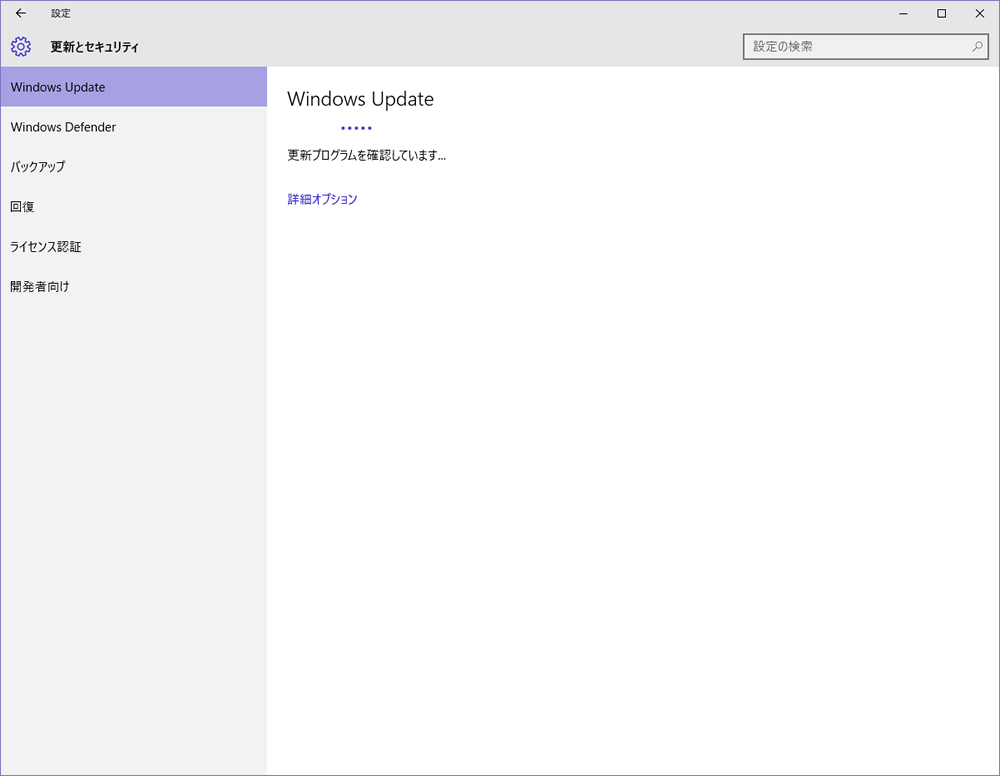Open the 詳細オプション link
Viewport: 1000px width, 776px height.
(322, 199)
